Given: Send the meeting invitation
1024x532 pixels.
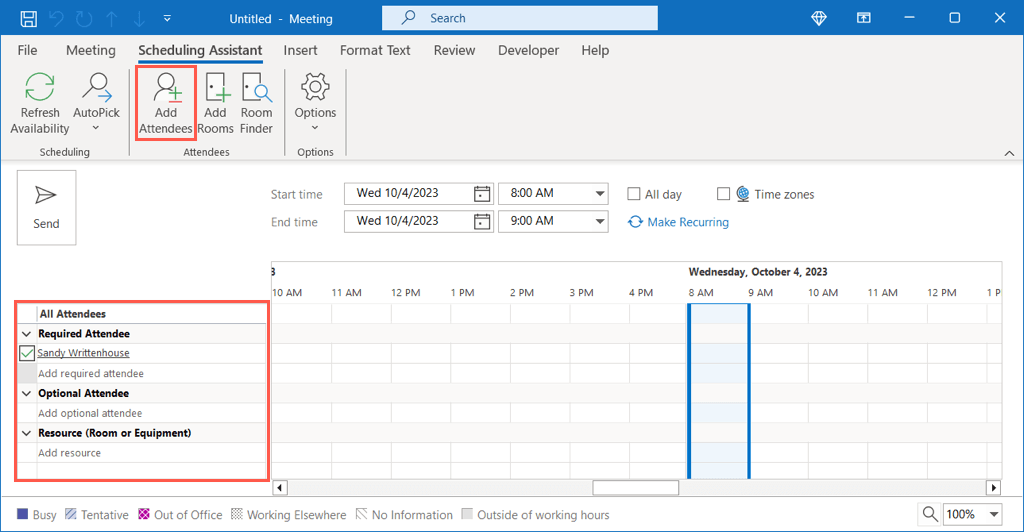Looking at the screenshot, I should point(46,207).
